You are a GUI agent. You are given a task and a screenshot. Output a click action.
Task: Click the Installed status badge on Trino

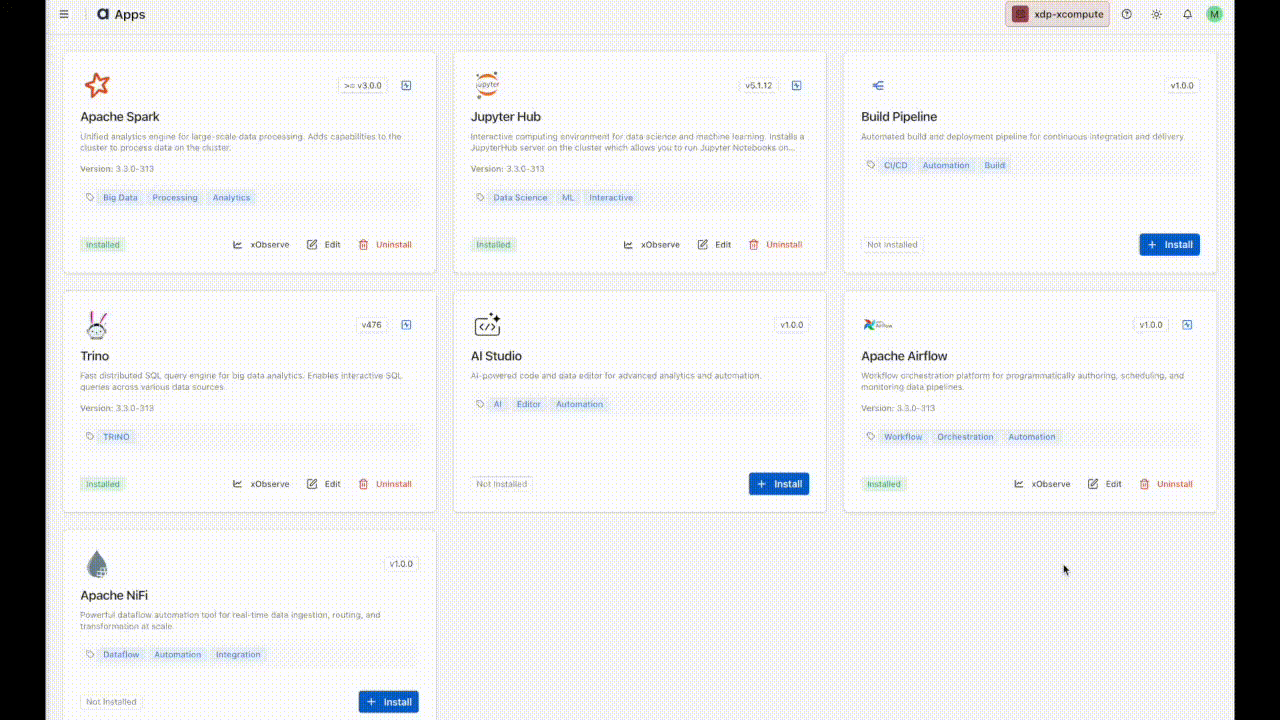[x=102, y=484]
